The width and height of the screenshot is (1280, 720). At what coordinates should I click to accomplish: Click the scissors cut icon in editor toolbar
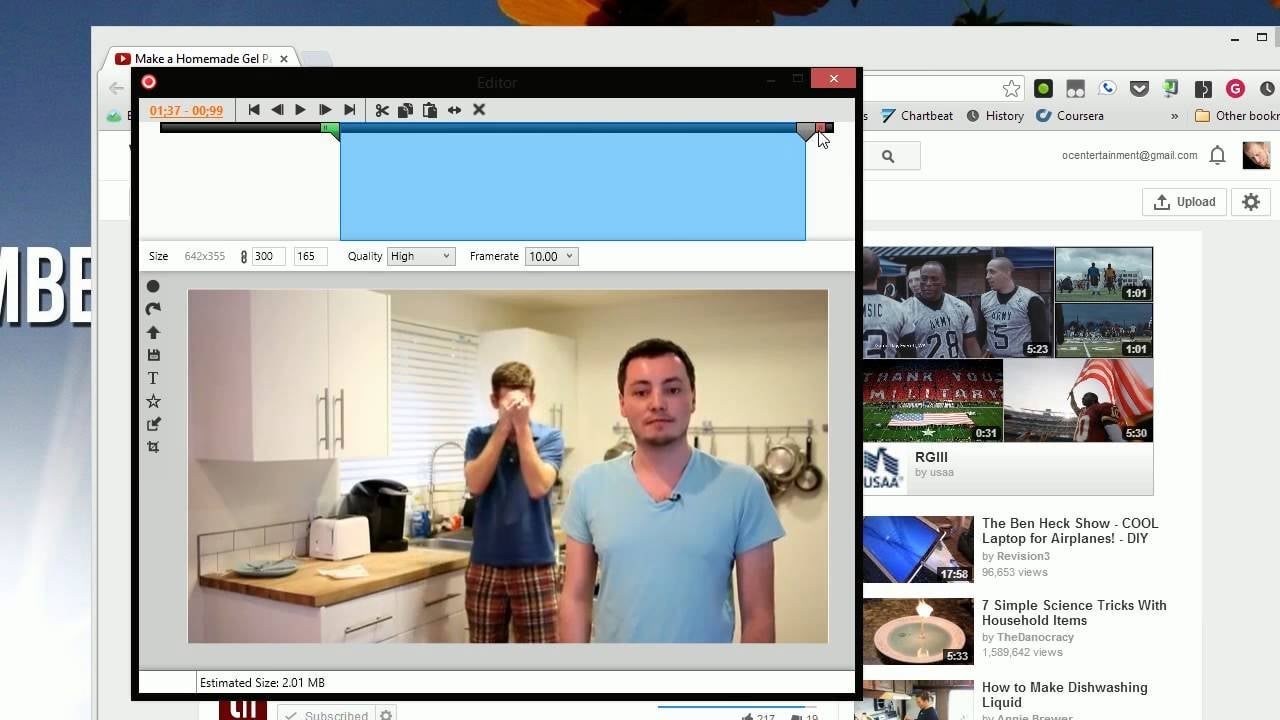(382, 110)
